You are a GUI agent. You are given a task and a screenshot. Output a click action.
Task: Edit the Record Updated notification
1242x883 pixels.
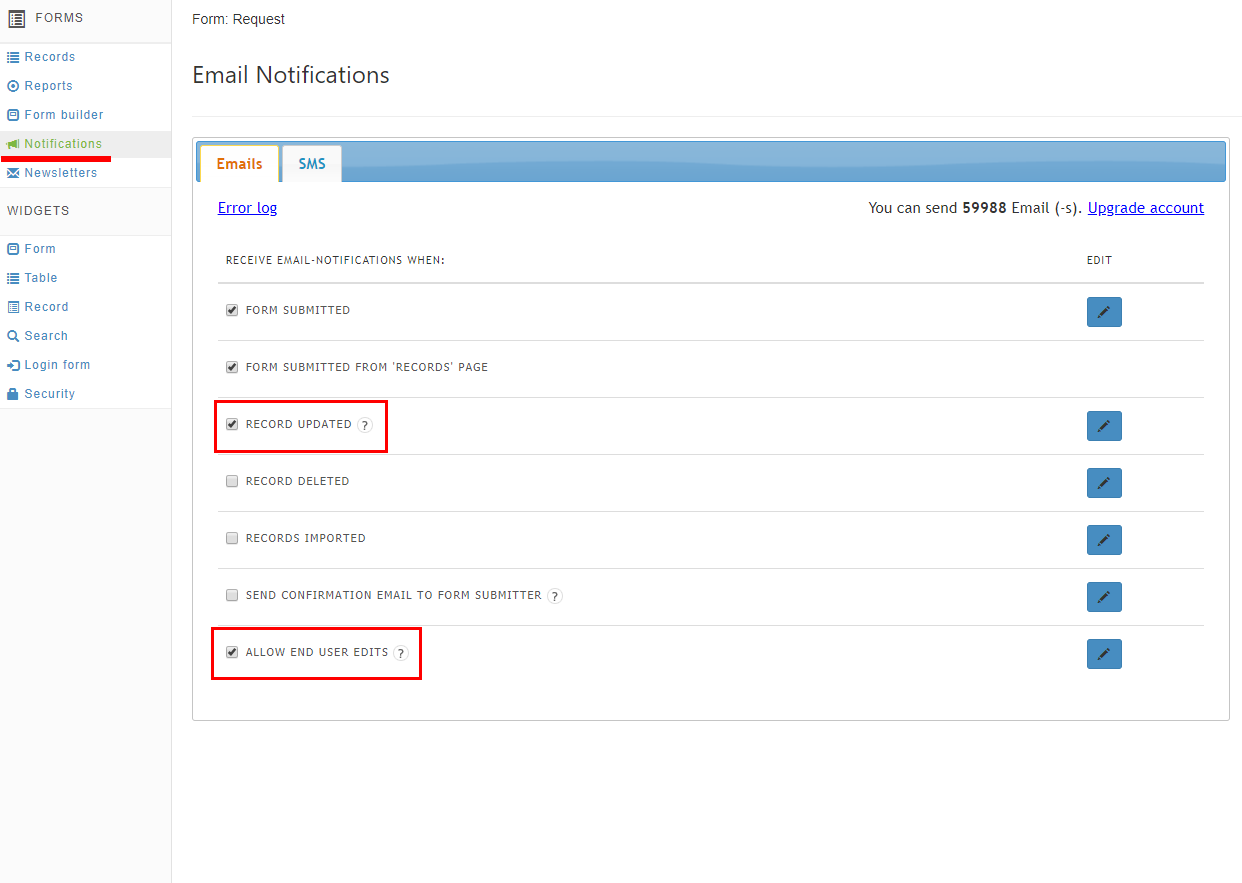[1104, 426]
